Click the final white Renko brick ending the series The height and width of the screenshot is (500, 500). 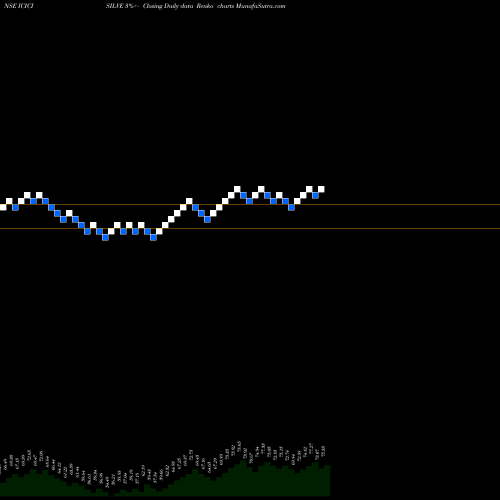coord(321,189)
